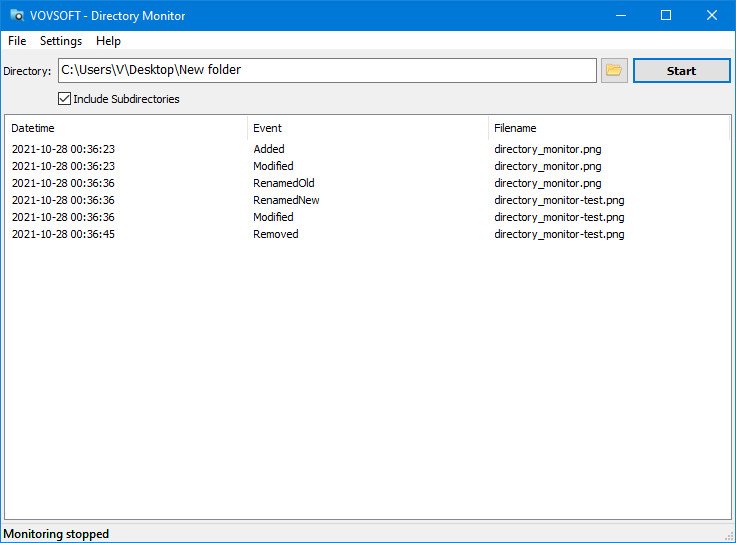Click filename in the RenamedOld row
The height and width of the screenshot is (543, 736).
tap(547, 183)
